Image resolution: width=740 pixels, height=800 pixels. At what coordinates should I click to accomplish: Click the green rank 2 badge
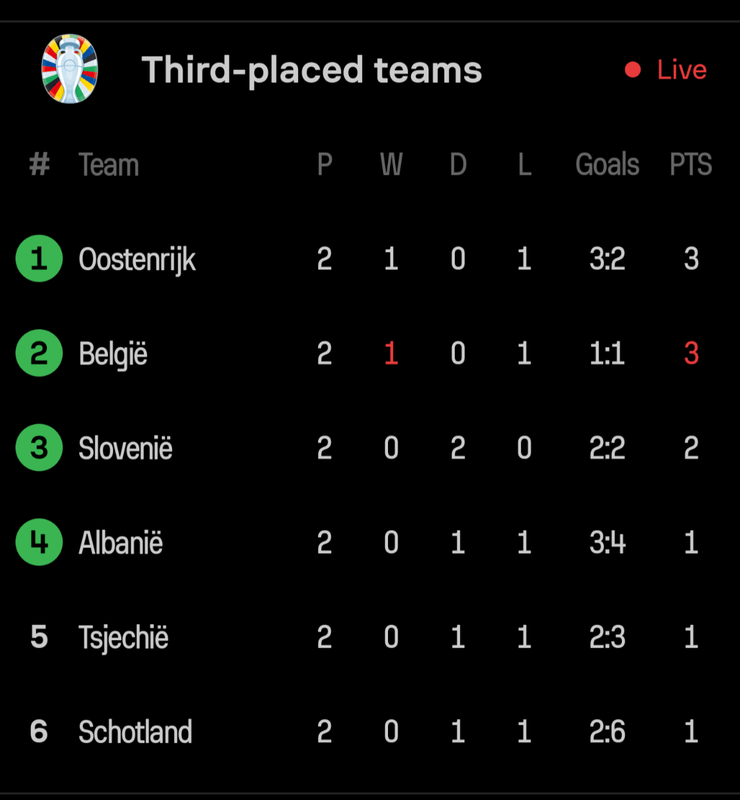(x=39, y=353)
